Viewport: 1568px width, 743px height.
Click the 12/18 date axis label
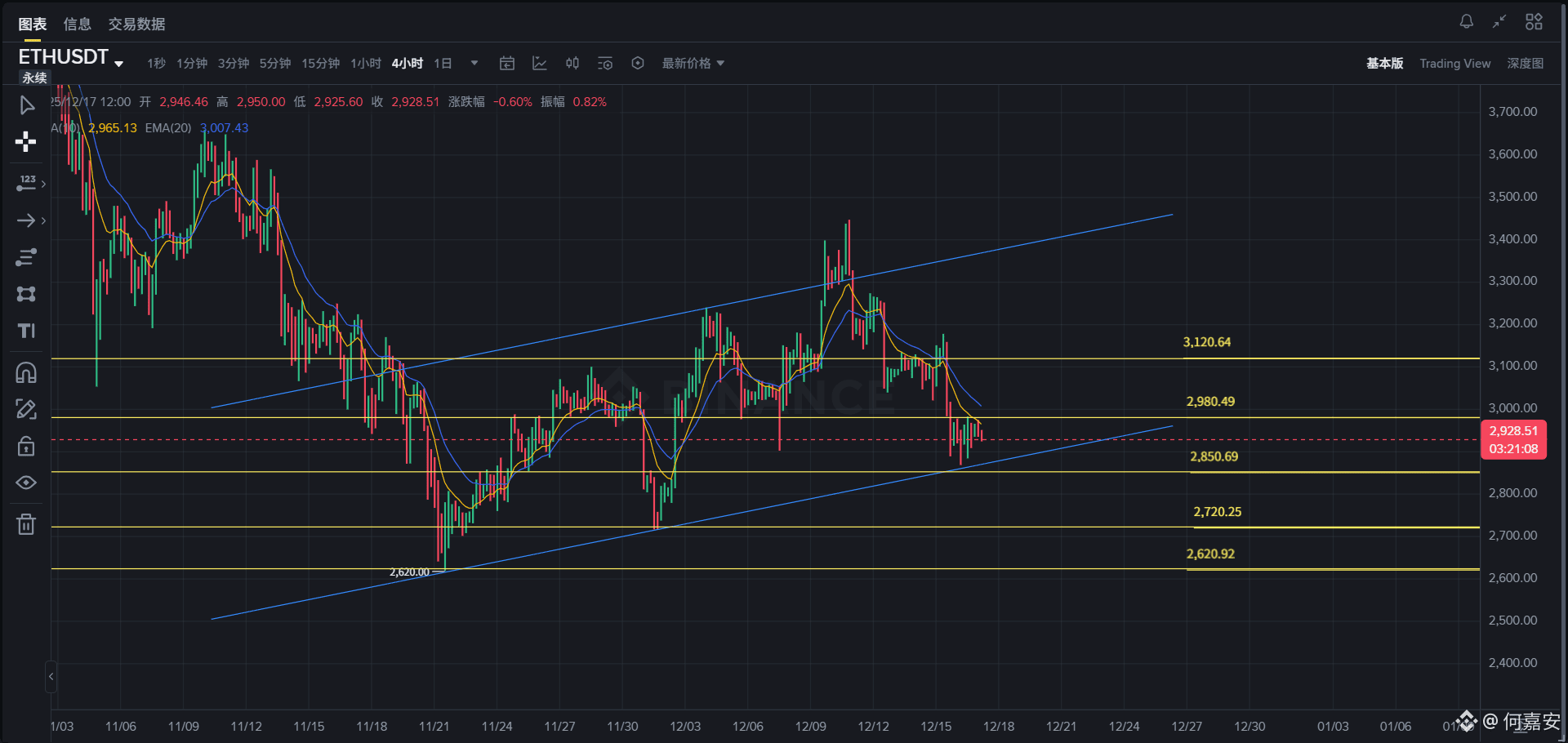(999, 726)
